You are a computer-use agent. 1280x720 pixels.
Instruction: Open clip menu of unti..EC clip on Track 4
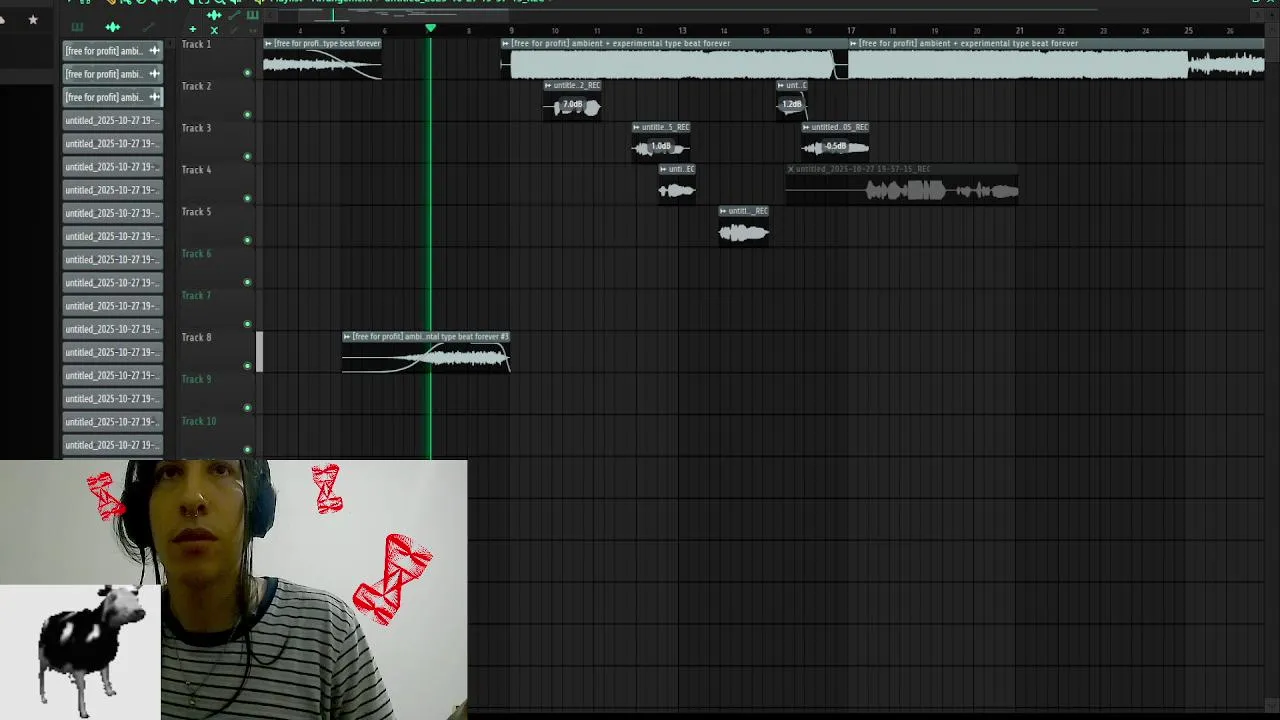[663, 170]
